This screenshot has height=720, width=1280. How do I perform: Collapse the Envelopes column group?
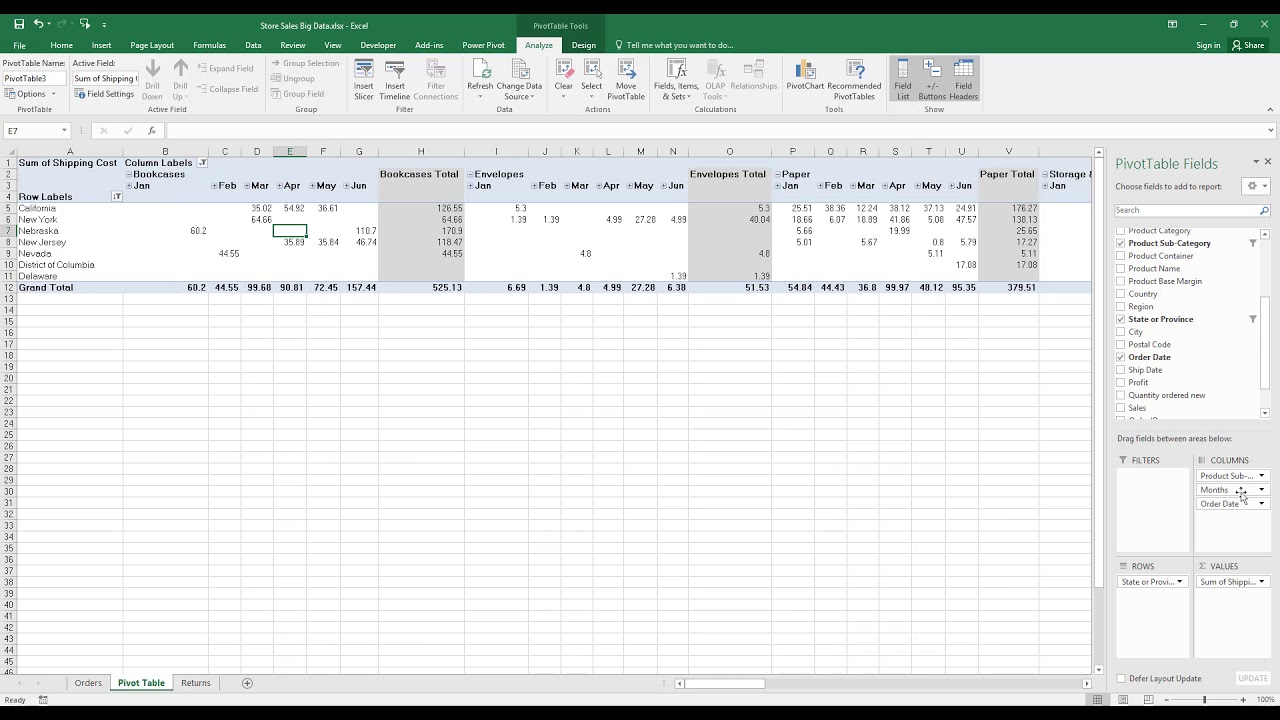coord(471,175)
